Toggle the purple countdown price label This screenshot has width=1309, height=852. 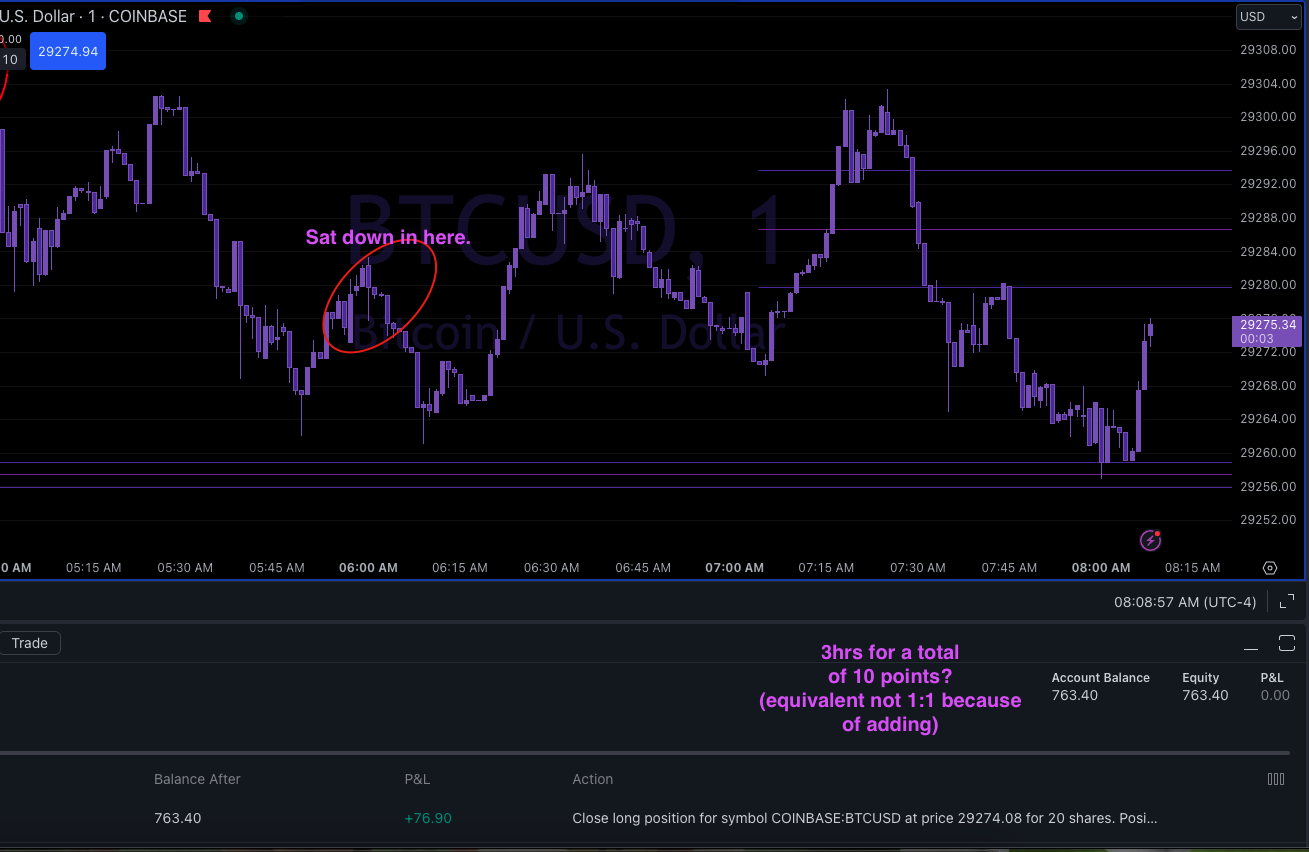tap(1267, 331)
